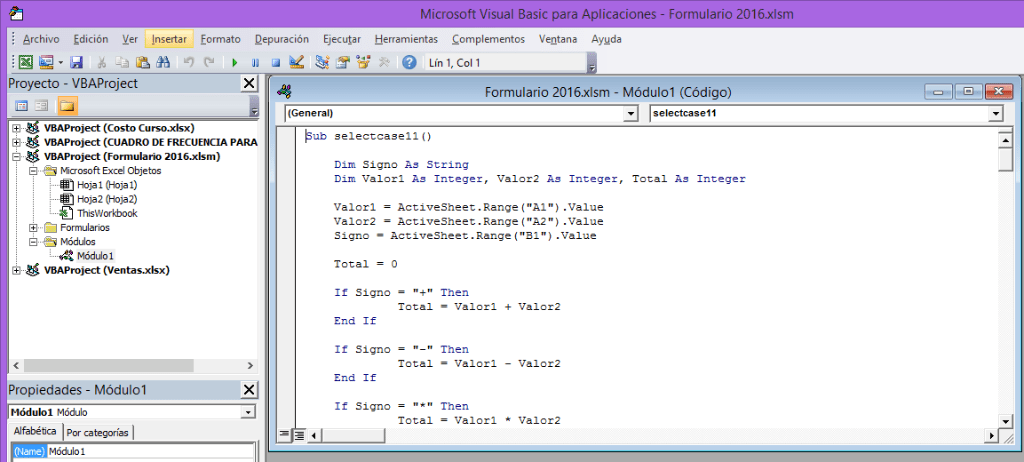
Task: Open the Formato menu
Action: pyautogui.click(x=221, y=39)
